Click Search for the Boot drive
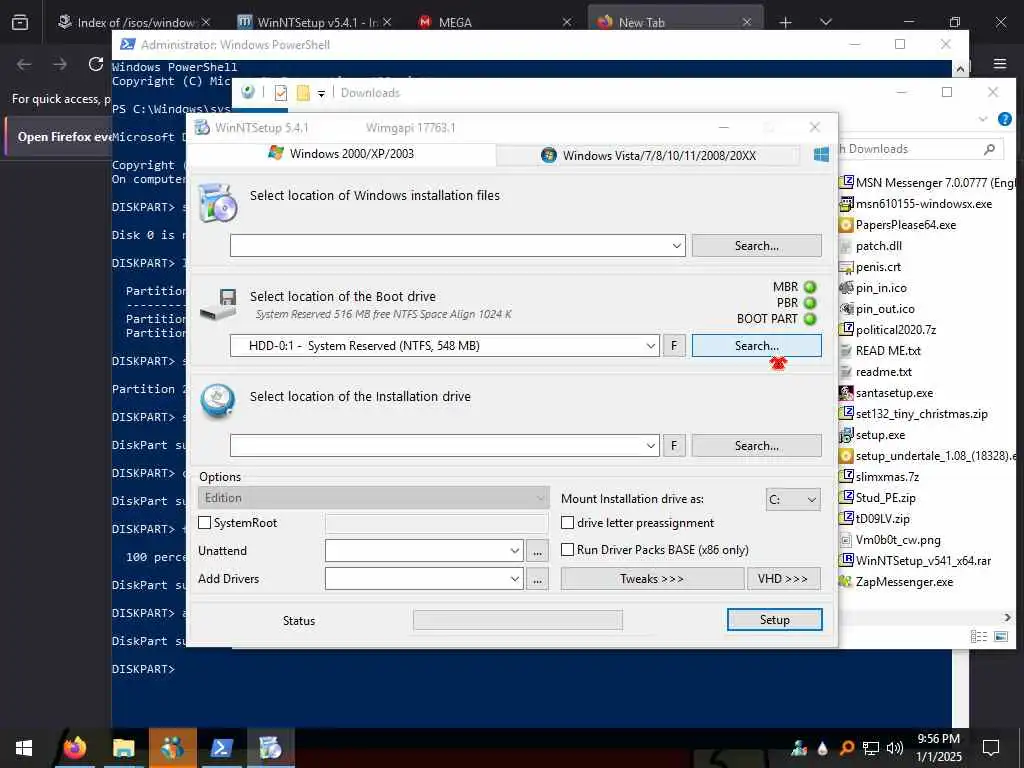 click(x=756, y=345)
